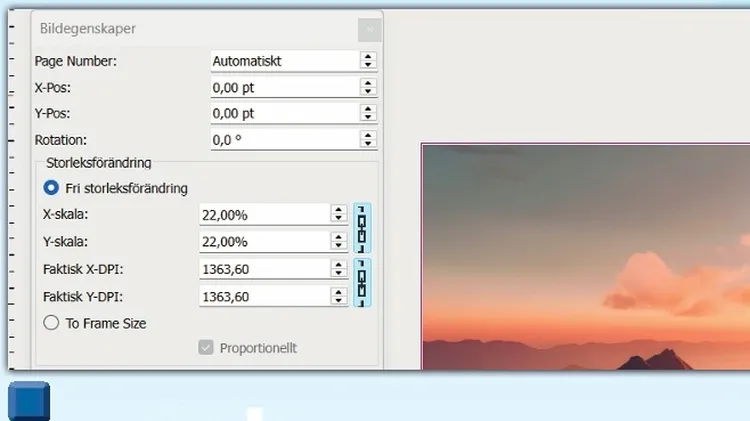Decrease Faktisk Y-DPI with down arrow

(x=339, y=301)
